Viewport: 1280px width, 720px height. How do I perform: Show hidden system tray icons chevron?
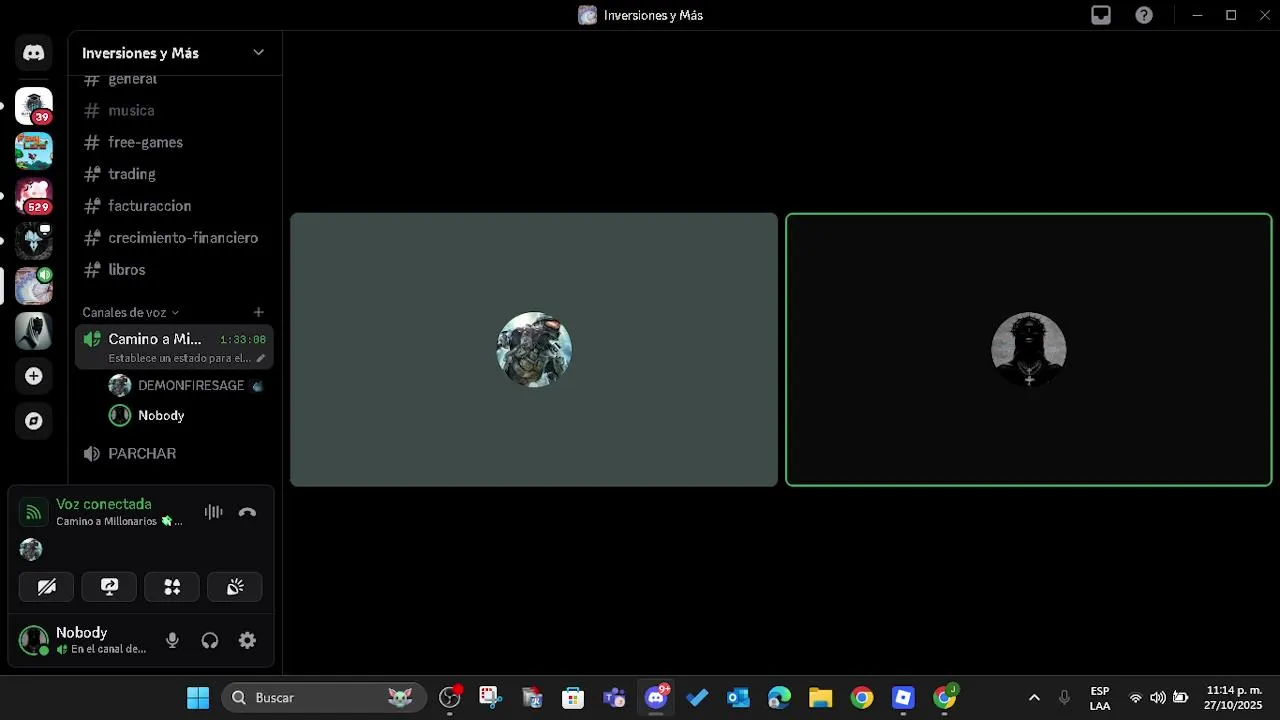(1034, 698)
